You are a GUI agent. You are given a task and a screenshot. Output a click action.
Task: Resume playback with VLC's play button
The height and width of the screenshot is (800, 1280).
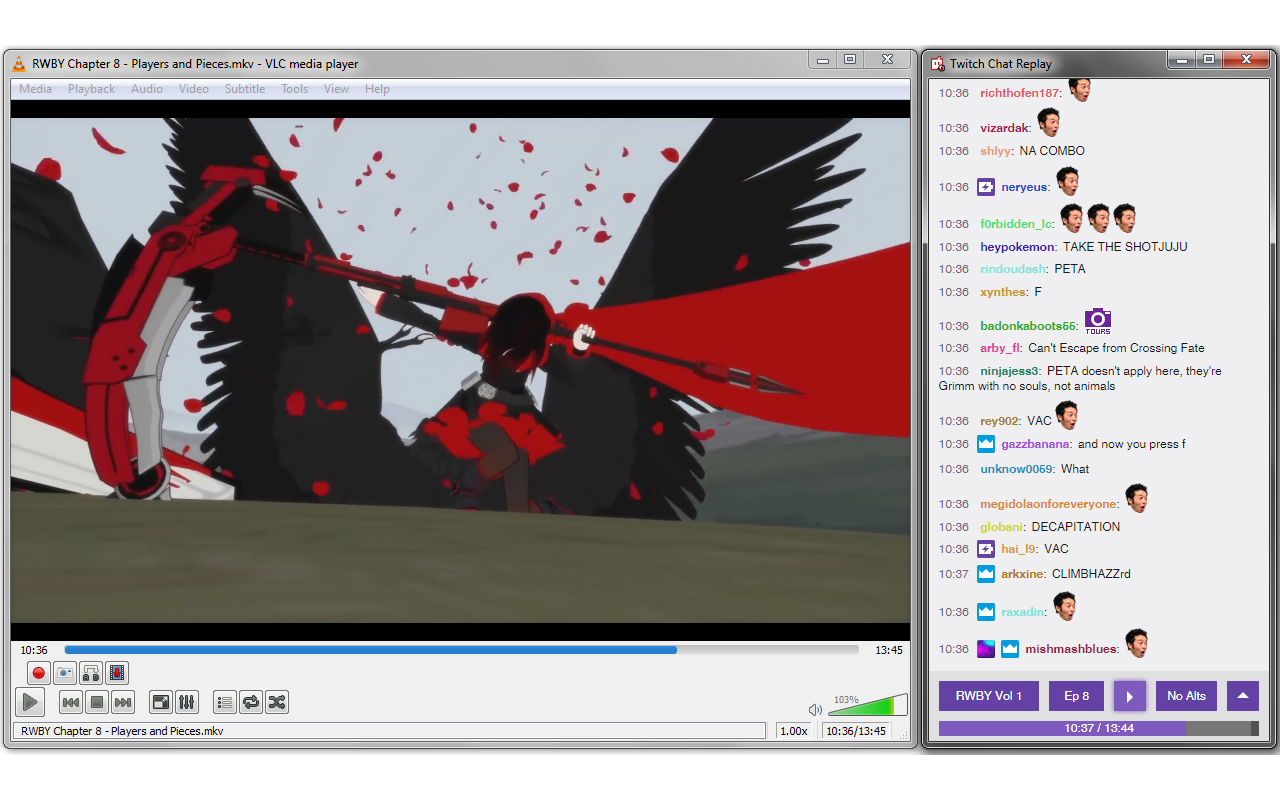pyautogui.click(x=30, y=702)
